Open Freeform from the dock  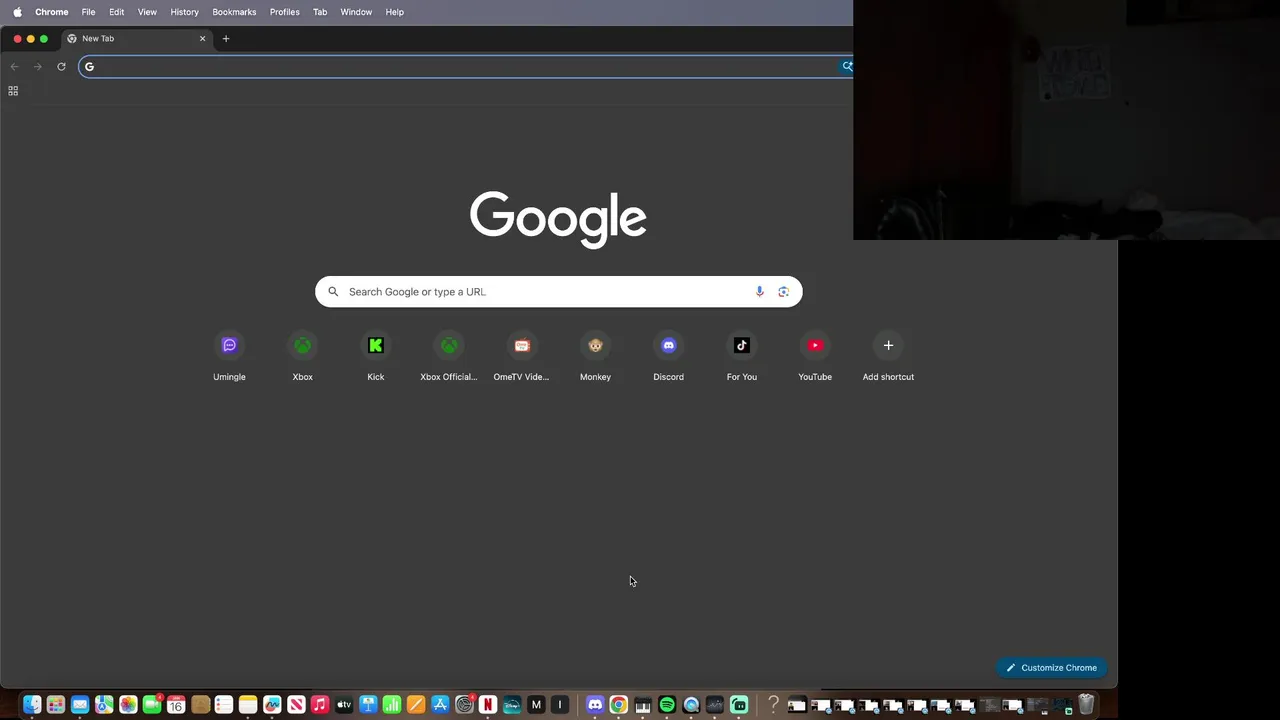(272, 705)
